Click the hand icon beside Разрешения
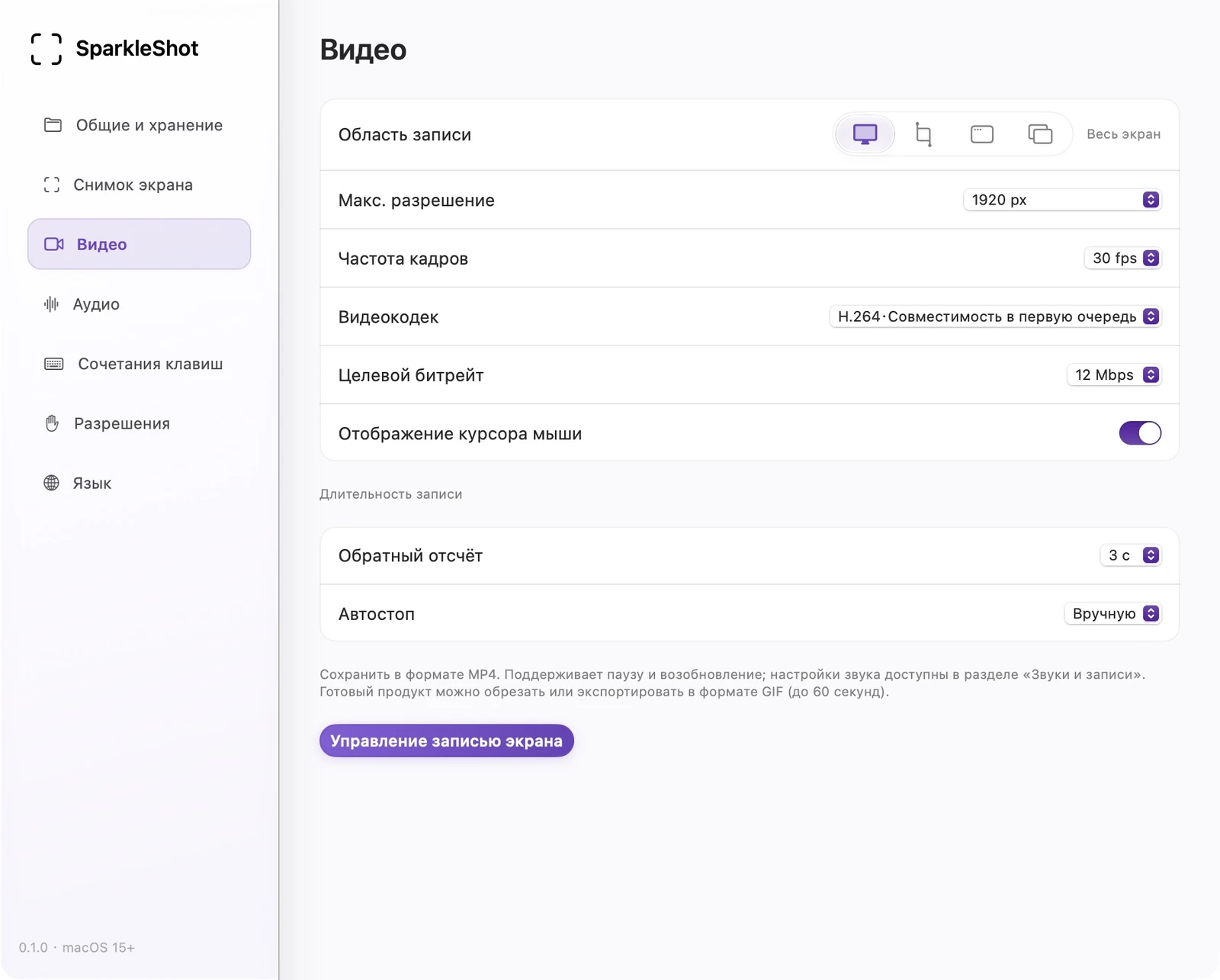Screen dimensions: 1220x980 coord(52,423)
